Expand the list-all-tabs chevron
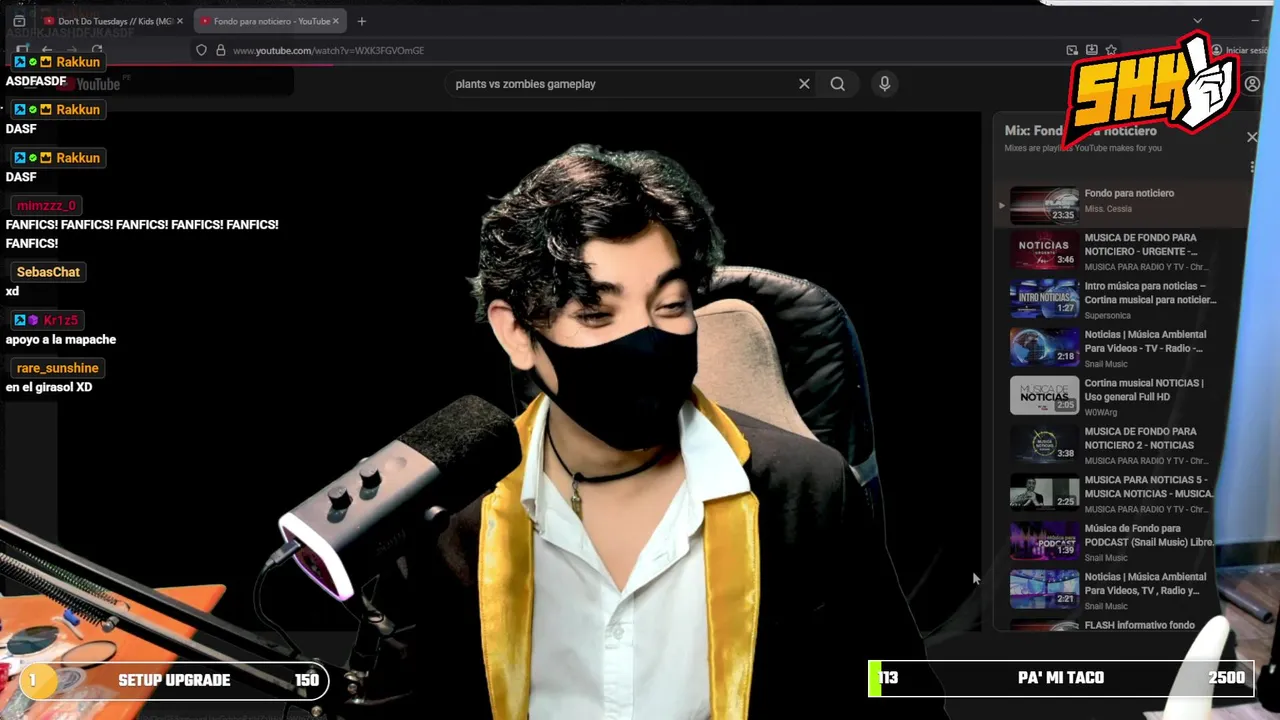Image resolution: width=1280 pixels, height=720 pixels. click(1197, 21)
